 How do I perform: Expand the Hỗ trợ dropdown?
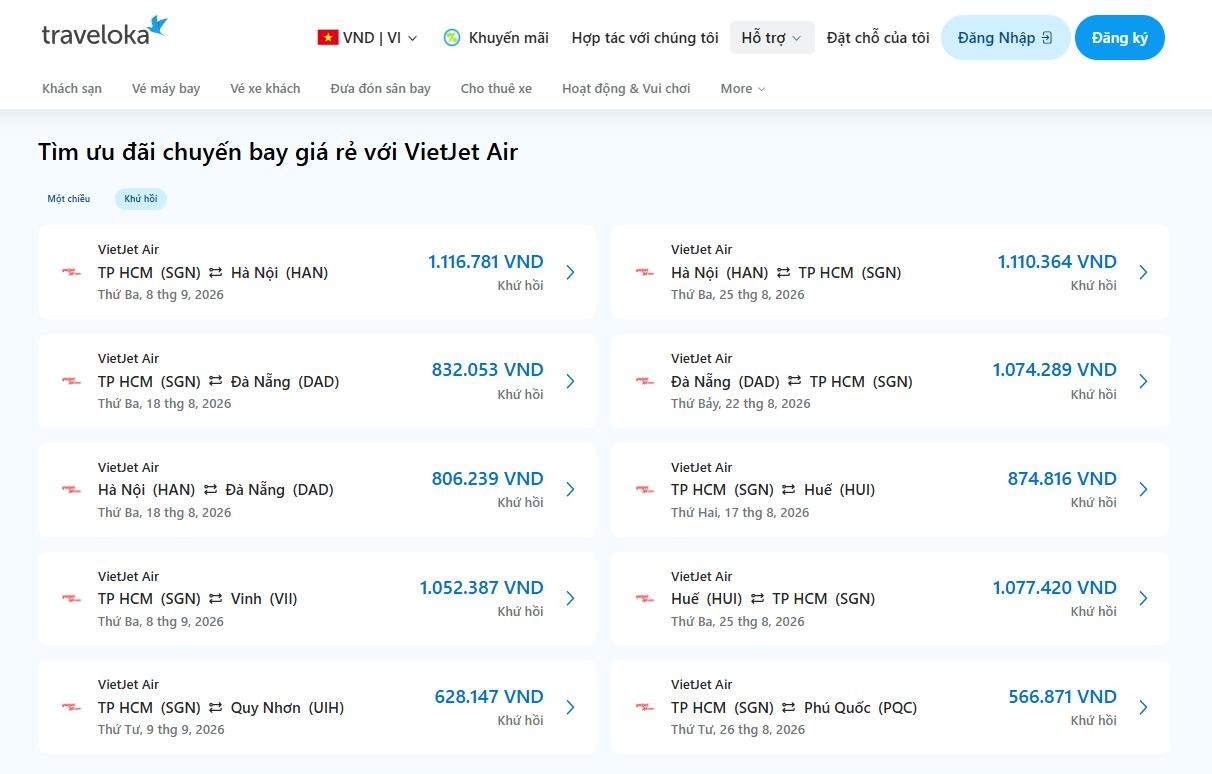click(x=771, y=37)
